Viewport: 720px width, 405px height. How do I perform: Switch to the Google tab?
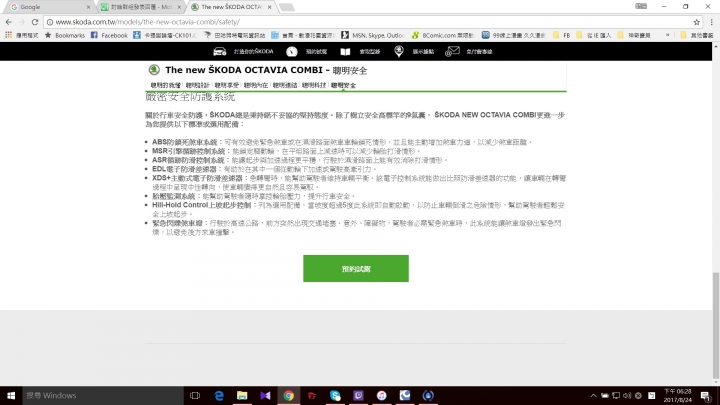coord(48,7)
